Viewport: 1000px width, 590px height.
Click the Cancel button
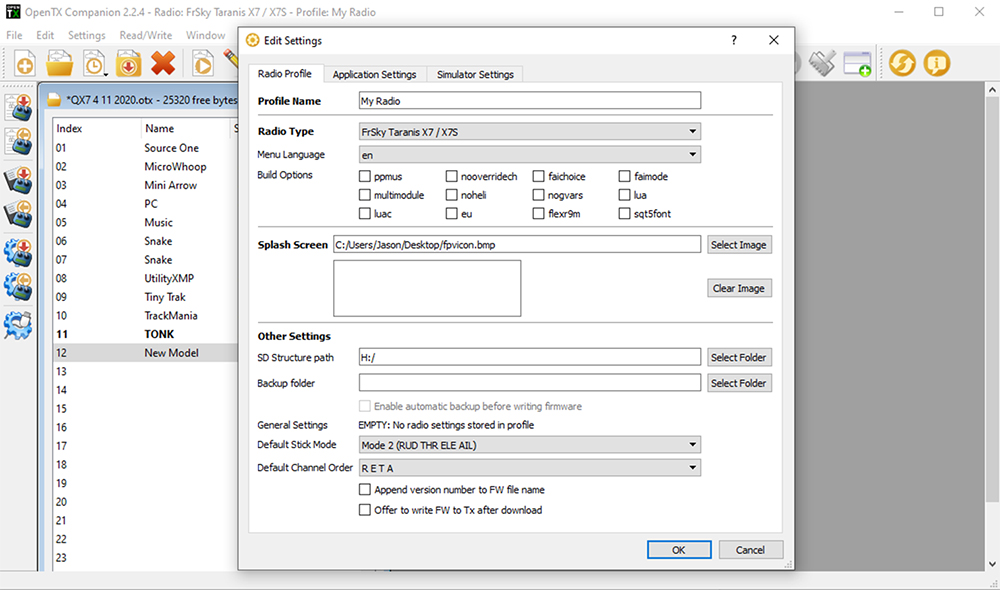(750, 550)
